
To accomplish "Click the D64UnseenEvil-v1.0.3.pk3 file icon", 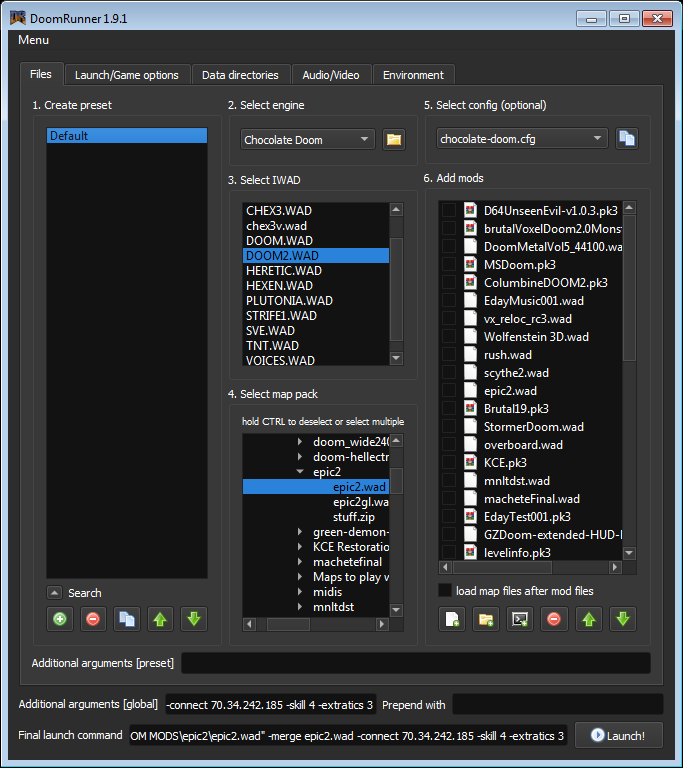I will click(x=470, y=210).
